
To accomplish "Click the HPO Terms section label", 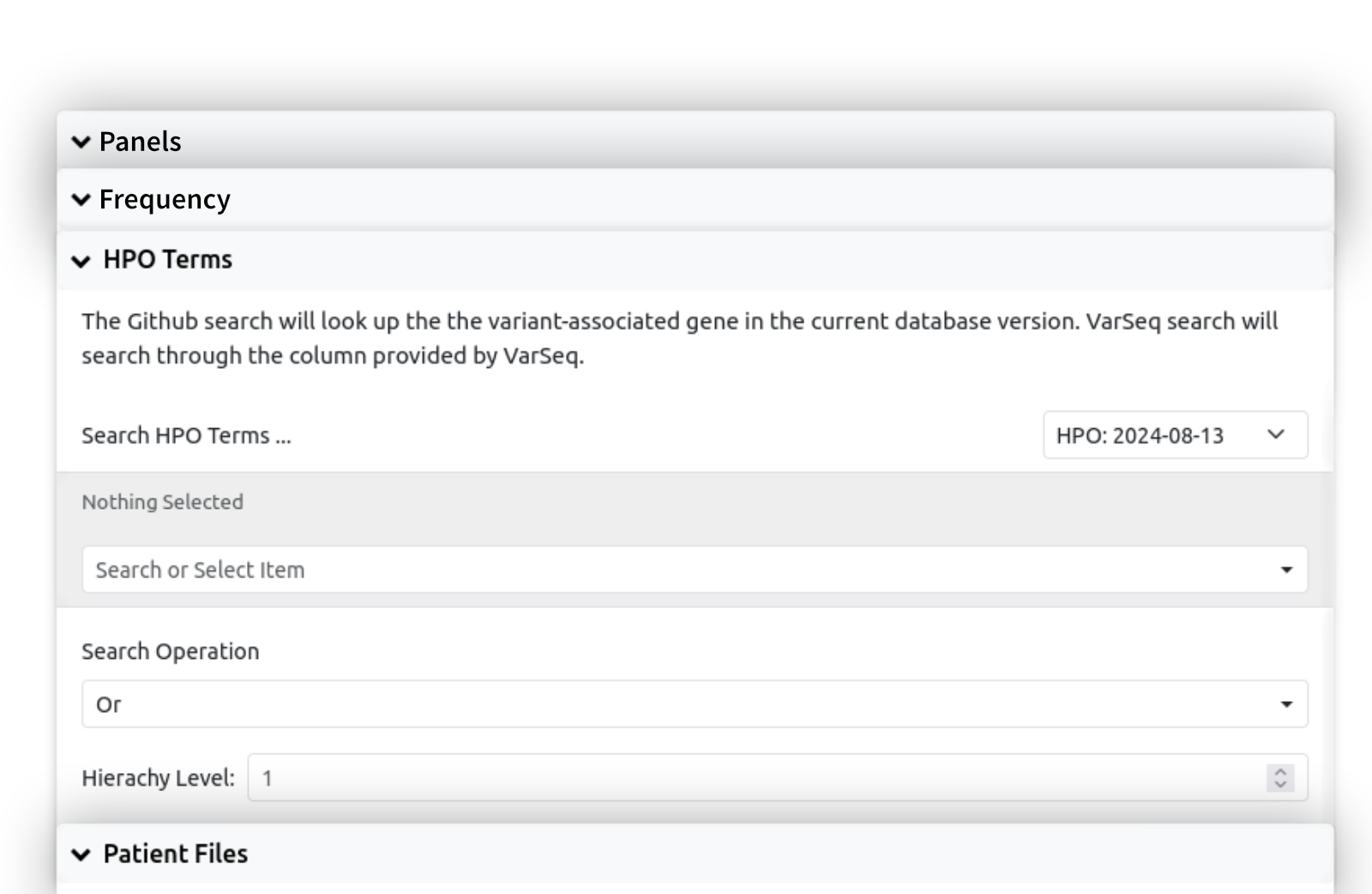I will point(167,260).
